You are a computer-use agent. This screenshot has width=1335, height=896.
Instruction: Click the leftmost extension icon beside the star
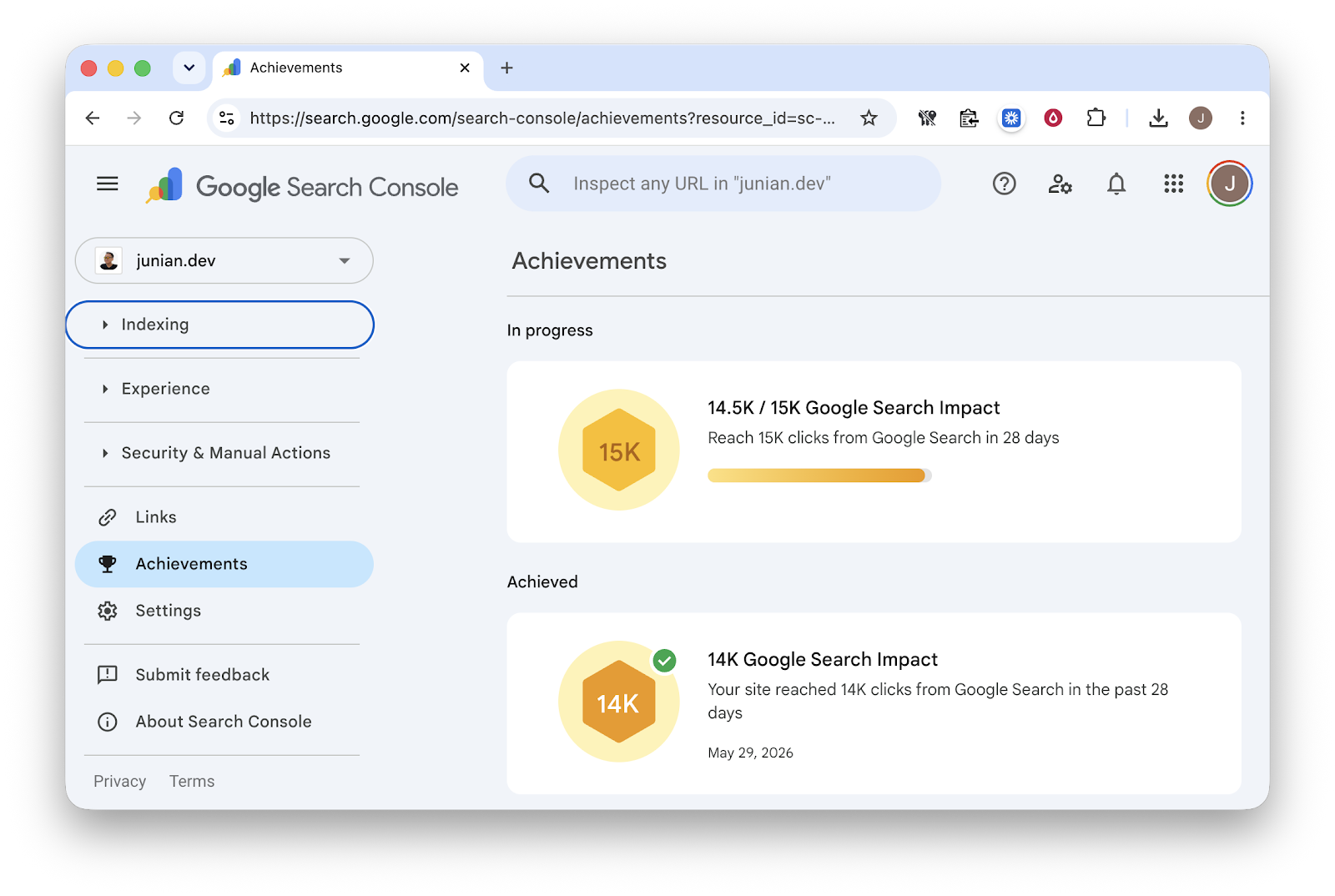coord(927,118)
